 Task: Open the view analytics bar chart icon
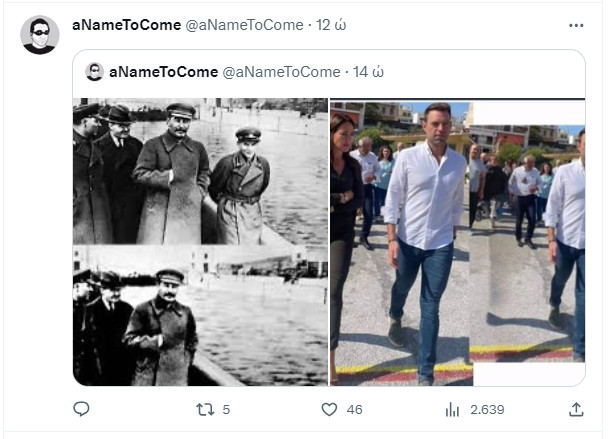(x=452, y=409)
